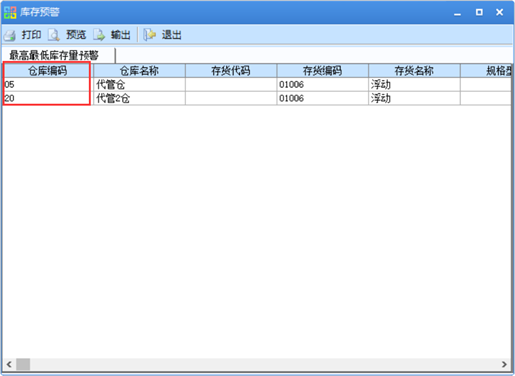Click the 退出 text label
The width and height of the screenshot is (515, 376).
172,35
